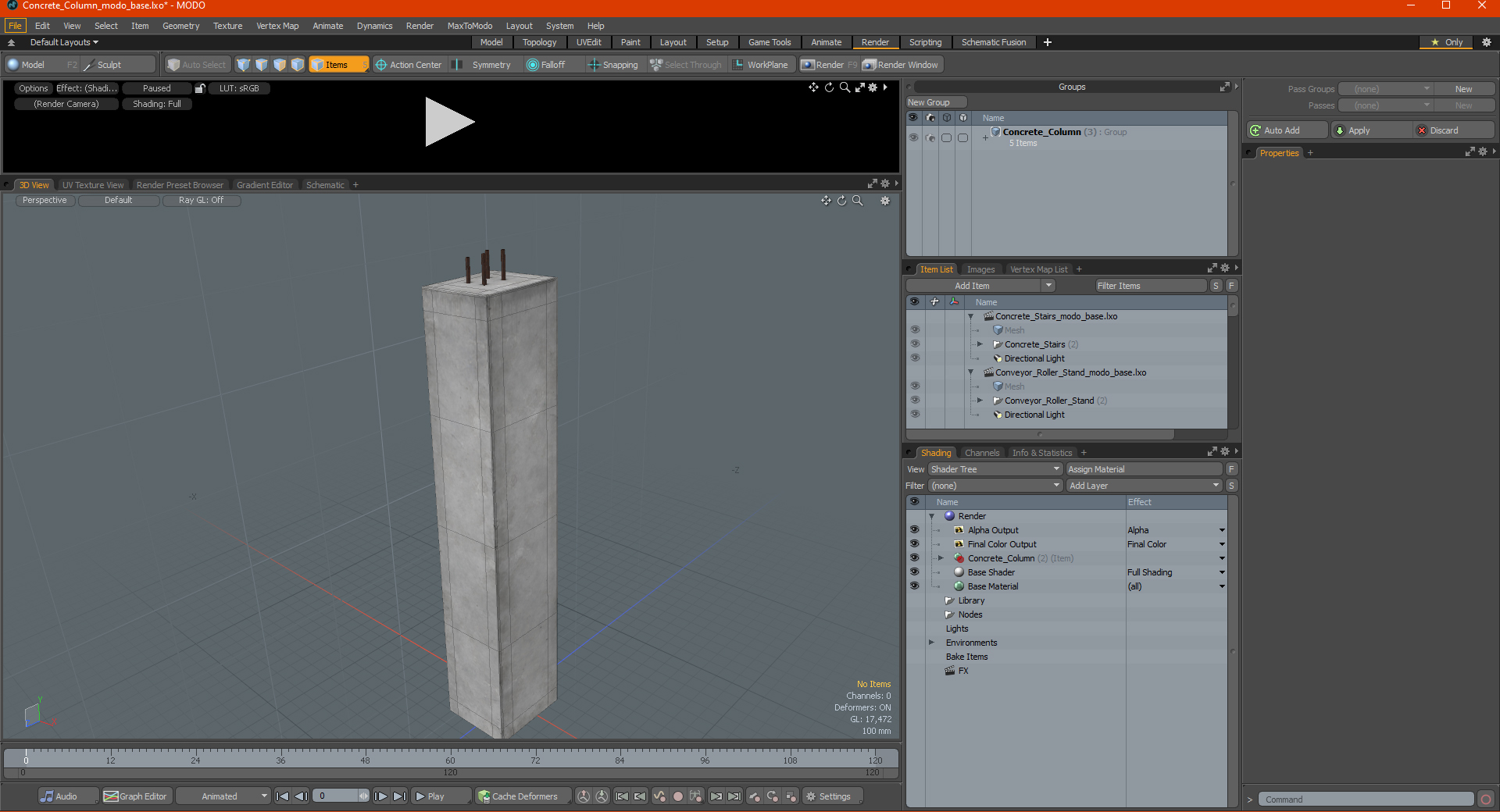1500x812 pixels.
Task: Open the Geometry menu
Action: (180, 26)
